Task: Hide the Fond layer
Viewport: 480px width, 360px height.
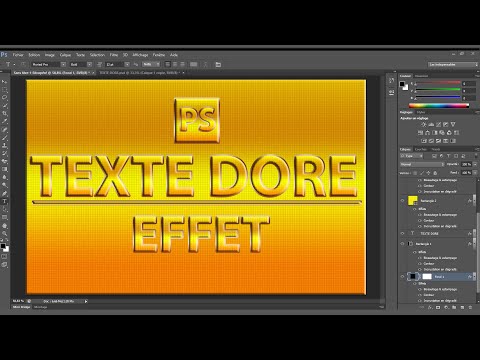Action: (x=402, y=276)
